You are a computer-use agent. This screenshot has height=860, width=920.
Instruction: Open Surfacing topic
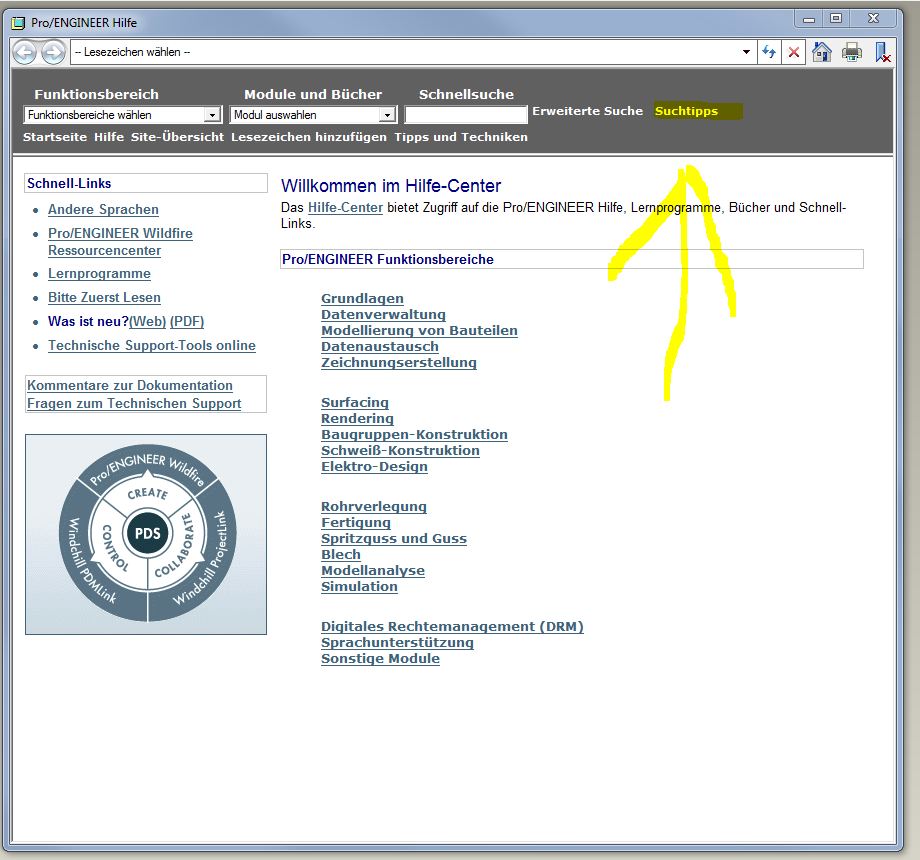point(354,403)
